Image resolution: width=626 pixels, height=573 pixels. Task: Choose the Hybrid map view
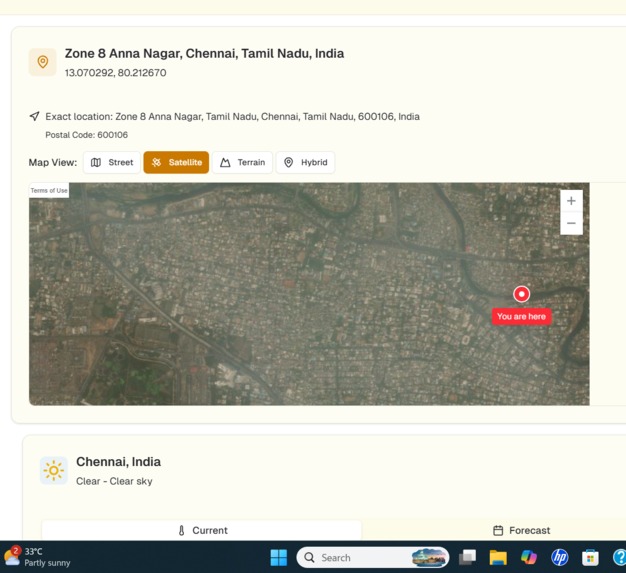pos(305,163)
